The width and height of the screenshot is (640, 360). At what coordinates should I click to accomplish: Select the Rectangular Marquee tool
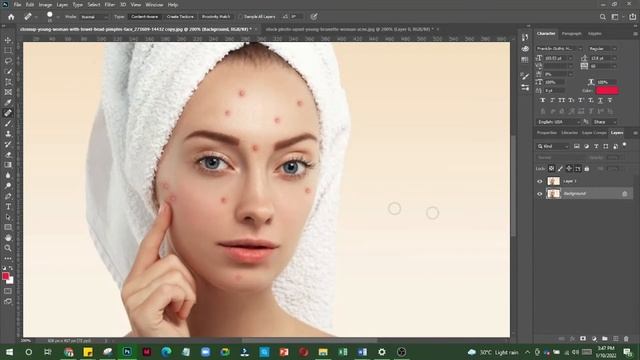pyautogui.click(x=8, y=50)
